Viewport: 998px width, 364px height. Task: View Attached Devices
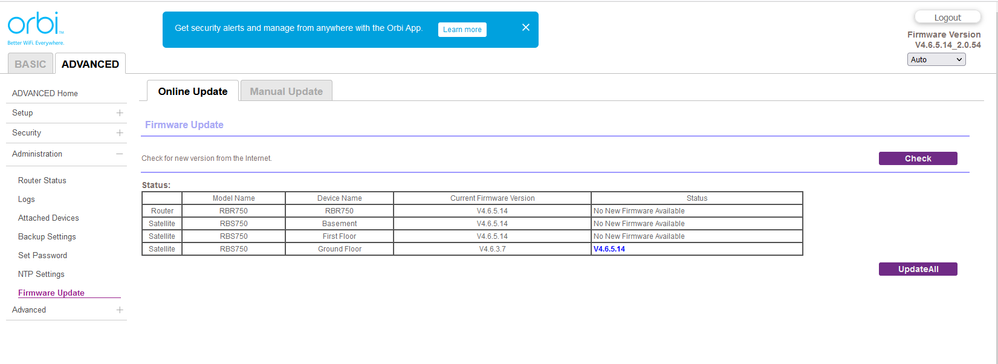(48, 218)
